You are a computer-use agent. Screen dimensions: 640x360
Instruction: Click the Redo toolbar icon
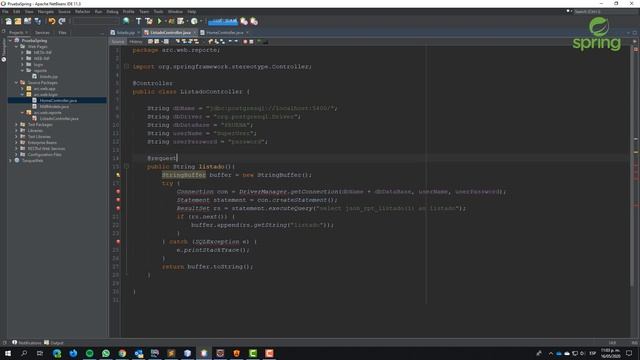pos(62,21)
